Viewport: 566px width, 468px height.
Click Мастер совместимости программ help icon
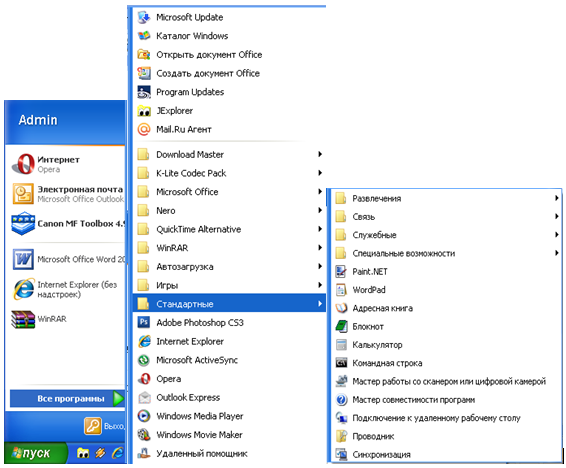coord(341,399)
